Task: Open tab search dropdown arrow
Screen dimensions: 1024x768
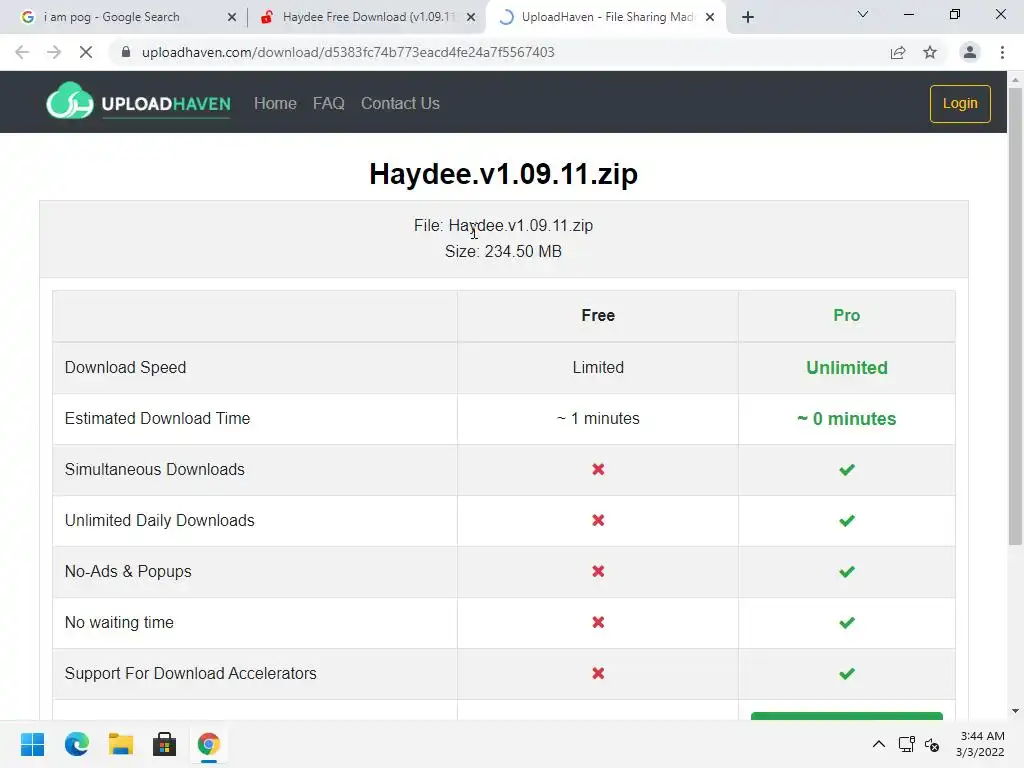Action: coord(863,14)
